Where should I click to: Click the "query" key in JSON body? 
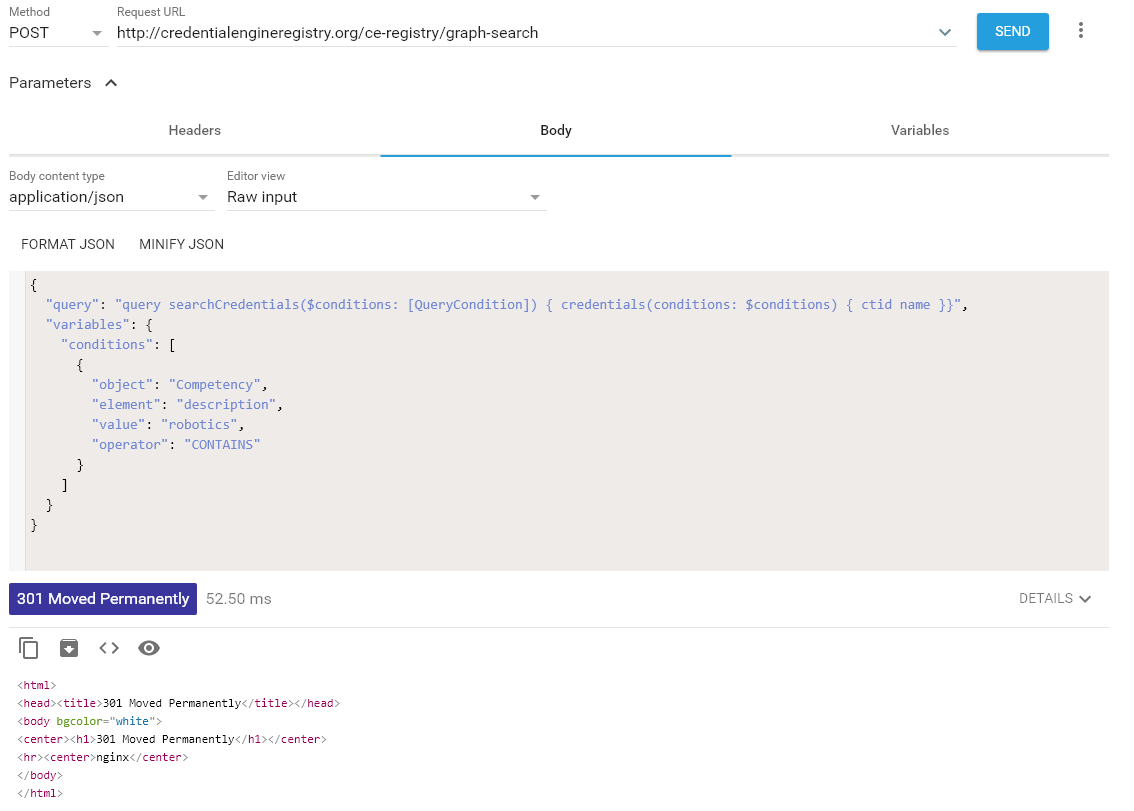pos(72,305)
